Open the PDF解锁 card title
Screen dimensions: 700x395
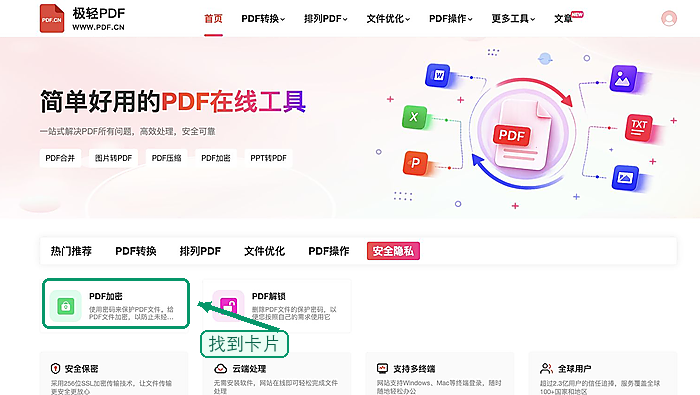(268, 296)
